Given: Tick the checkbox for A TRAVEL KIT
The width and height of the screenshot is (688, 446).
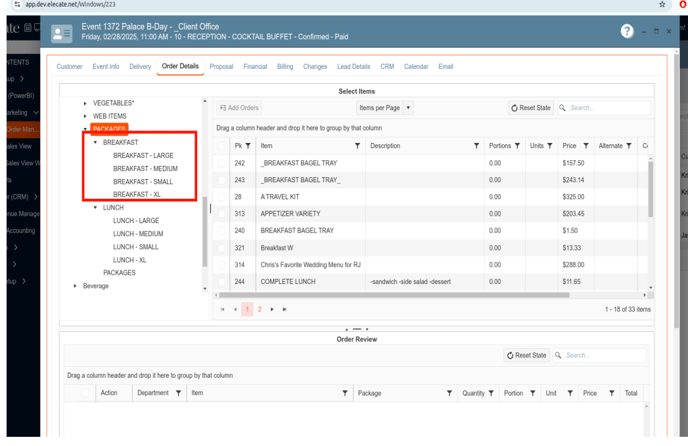Looking at the screenshot, I should [222, 197].
